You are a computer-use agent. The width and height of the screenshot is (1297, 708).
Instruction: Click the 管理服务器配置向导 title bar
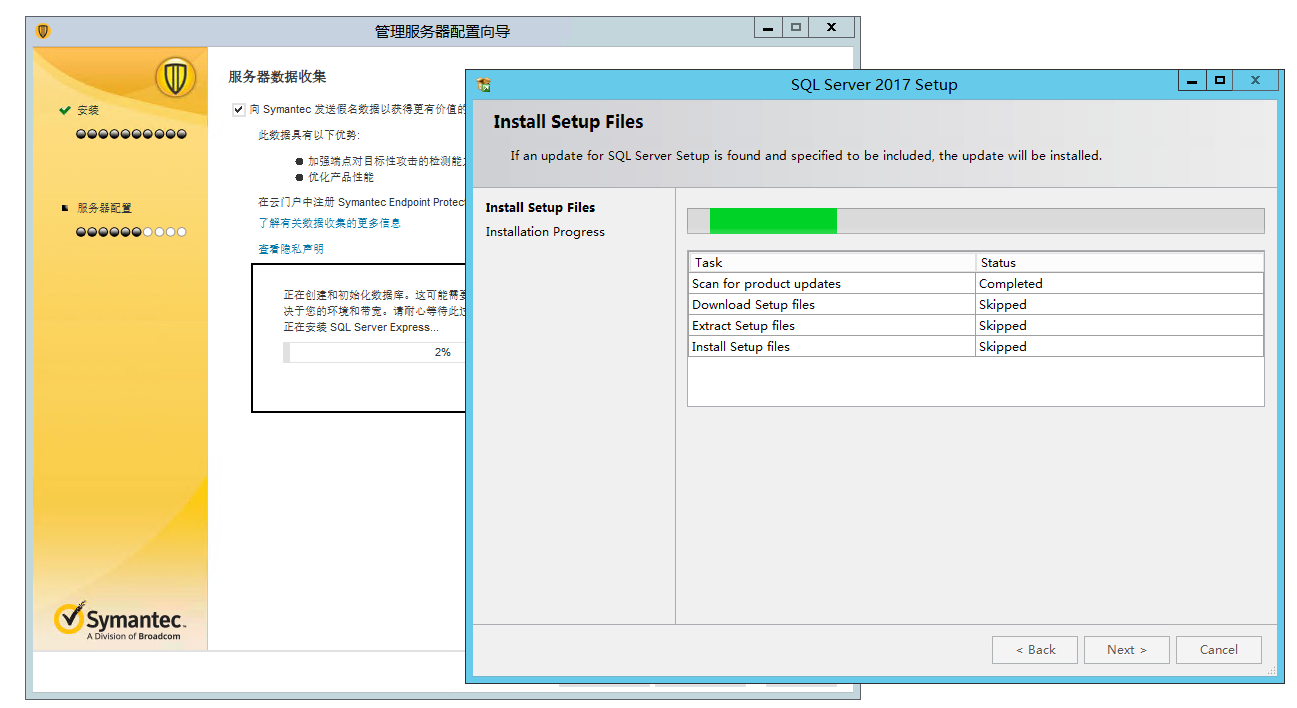click(x=443, y=31)
